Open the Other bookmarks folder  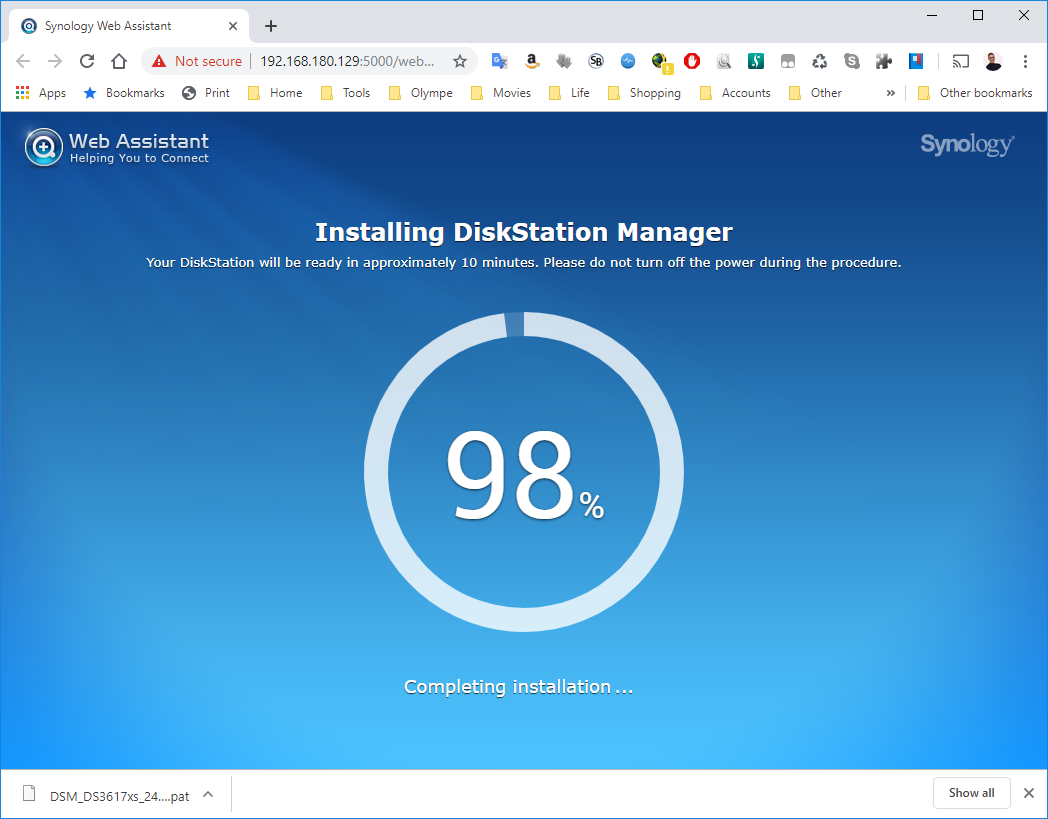pyautogui.click(x=975, y=93)
